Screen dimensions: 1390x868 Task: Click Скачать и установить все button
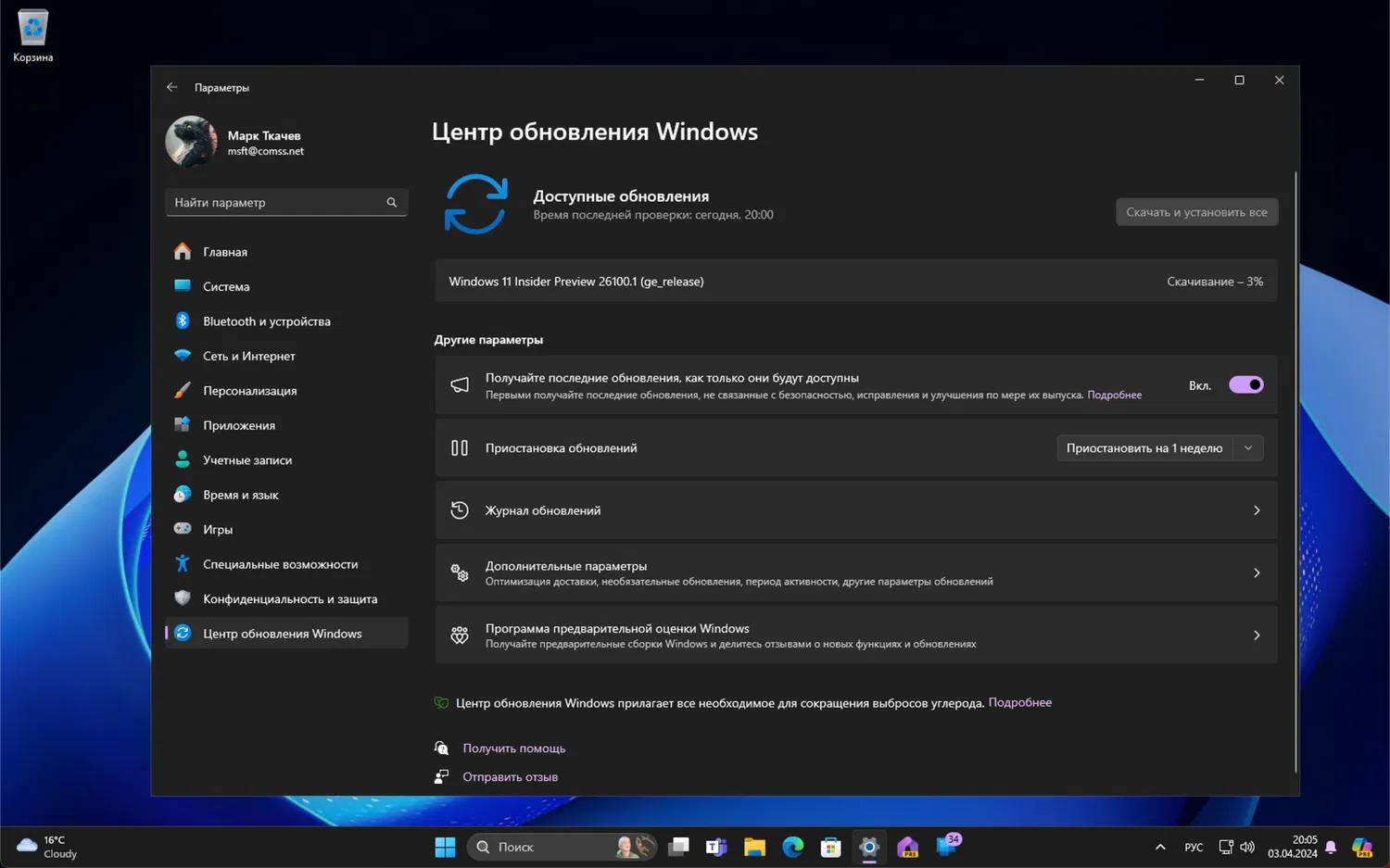click(1196, 211)
